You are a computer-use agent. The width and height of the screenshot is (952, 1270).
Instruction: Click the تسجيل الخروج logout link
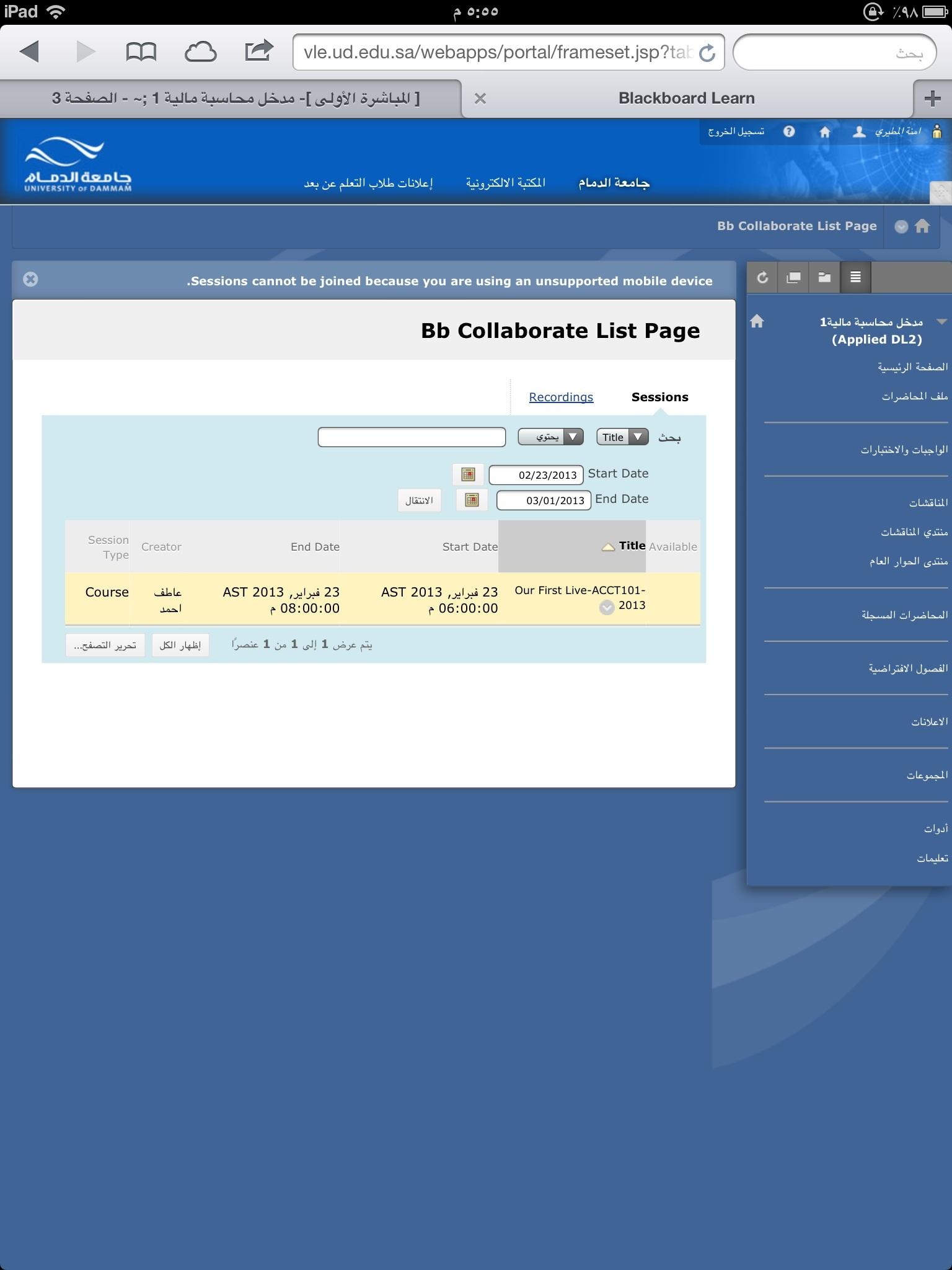tap(736, 131)
